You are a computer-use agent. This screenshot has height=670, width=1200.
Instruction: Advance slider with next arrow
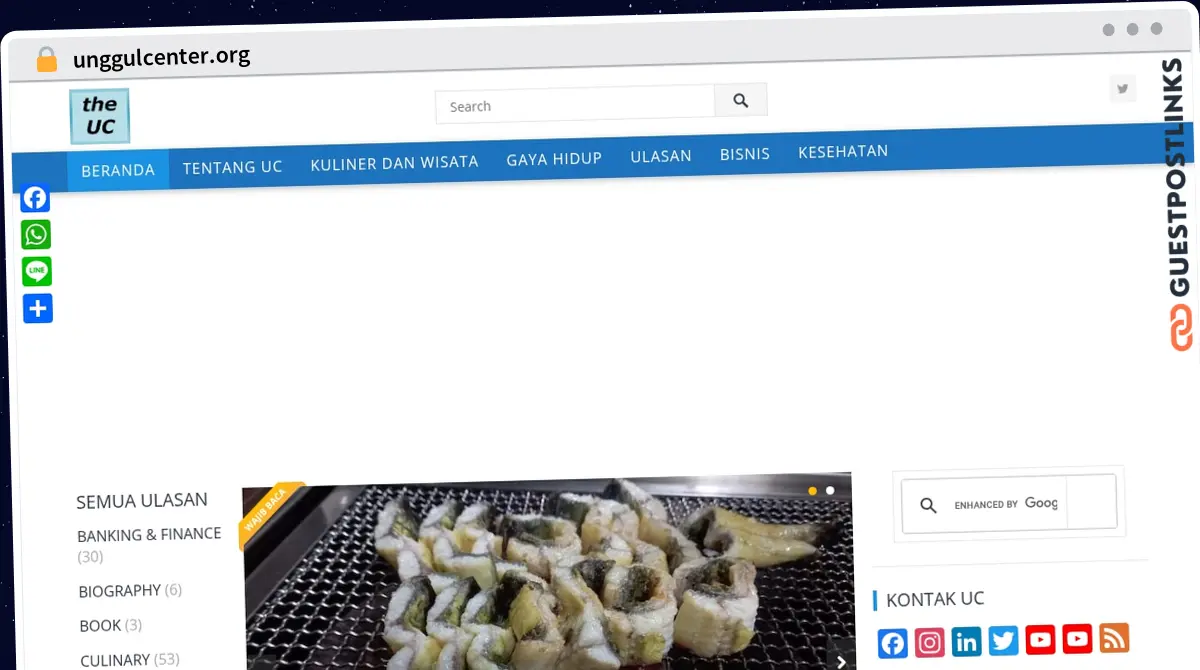click(x=841, y=660)
